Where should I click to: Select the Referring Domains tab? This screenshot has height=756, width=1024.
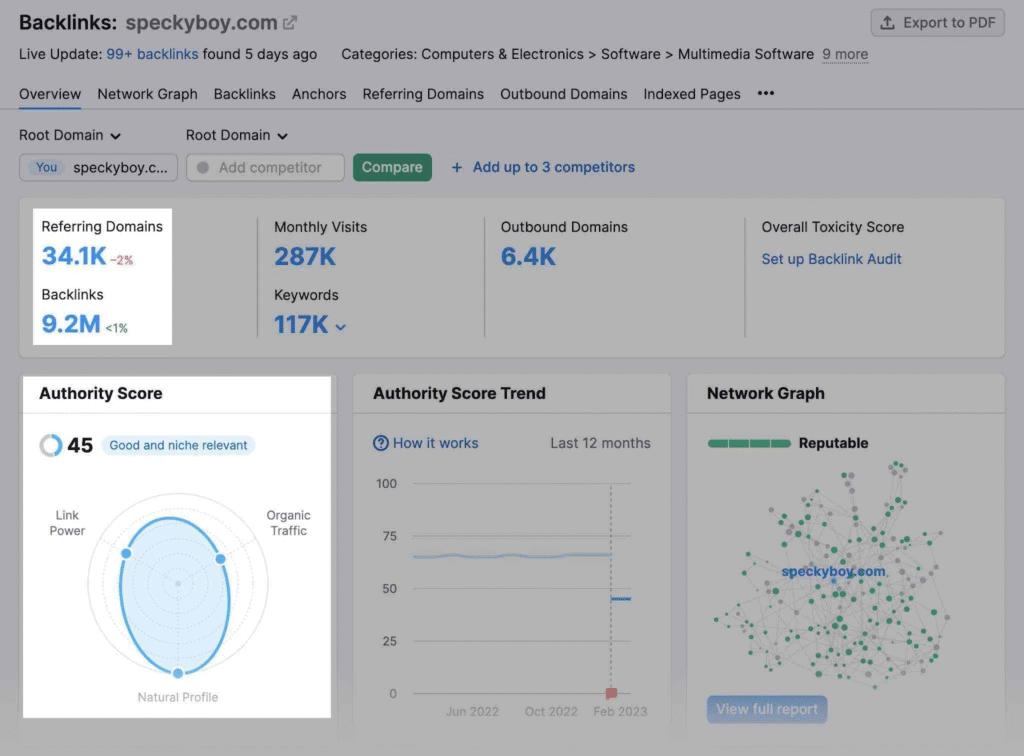[x=422, y=93]
